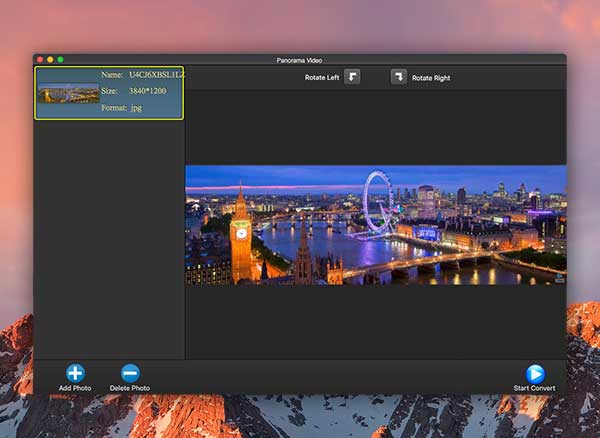Click the file name U4CJ6XBSL1LZ text
Viewport: 600px width, 438px height.
156,75
